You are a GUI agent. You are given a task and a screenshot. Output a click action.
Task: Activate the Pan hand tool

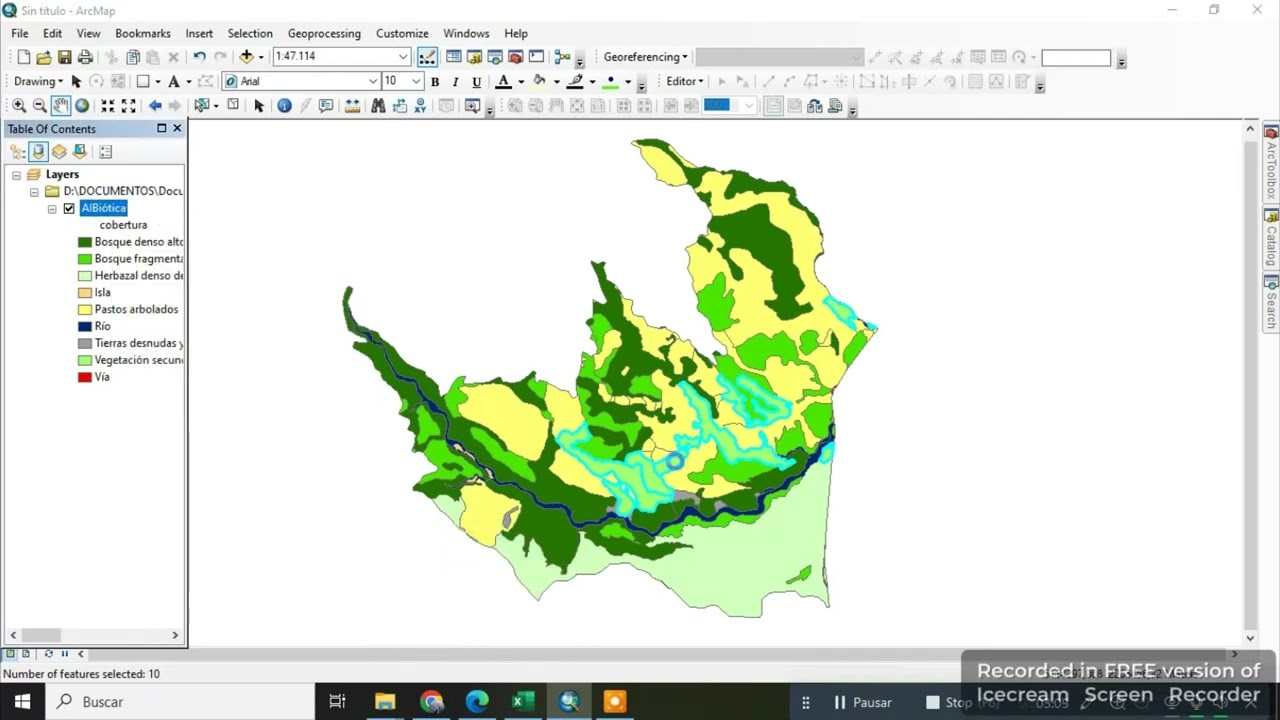coord(61,106)
